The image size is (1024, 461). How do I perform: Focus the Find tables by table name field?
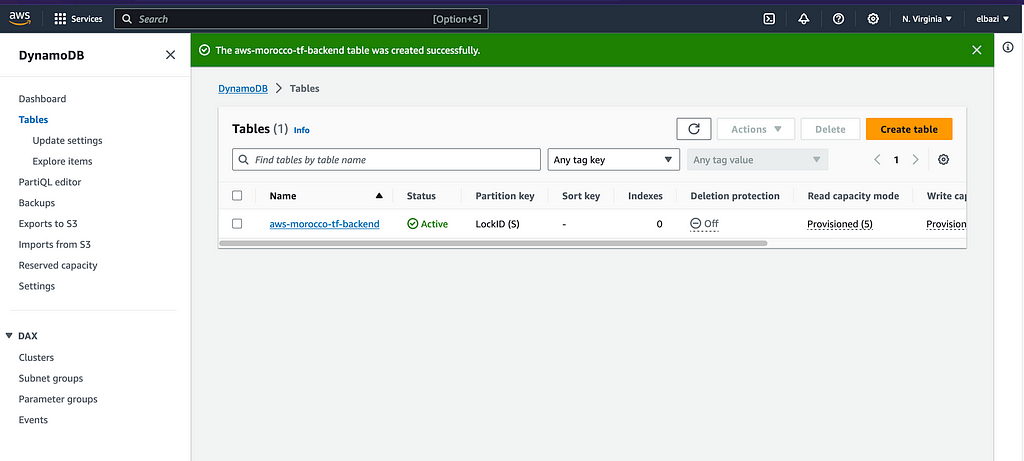[387, 159]
